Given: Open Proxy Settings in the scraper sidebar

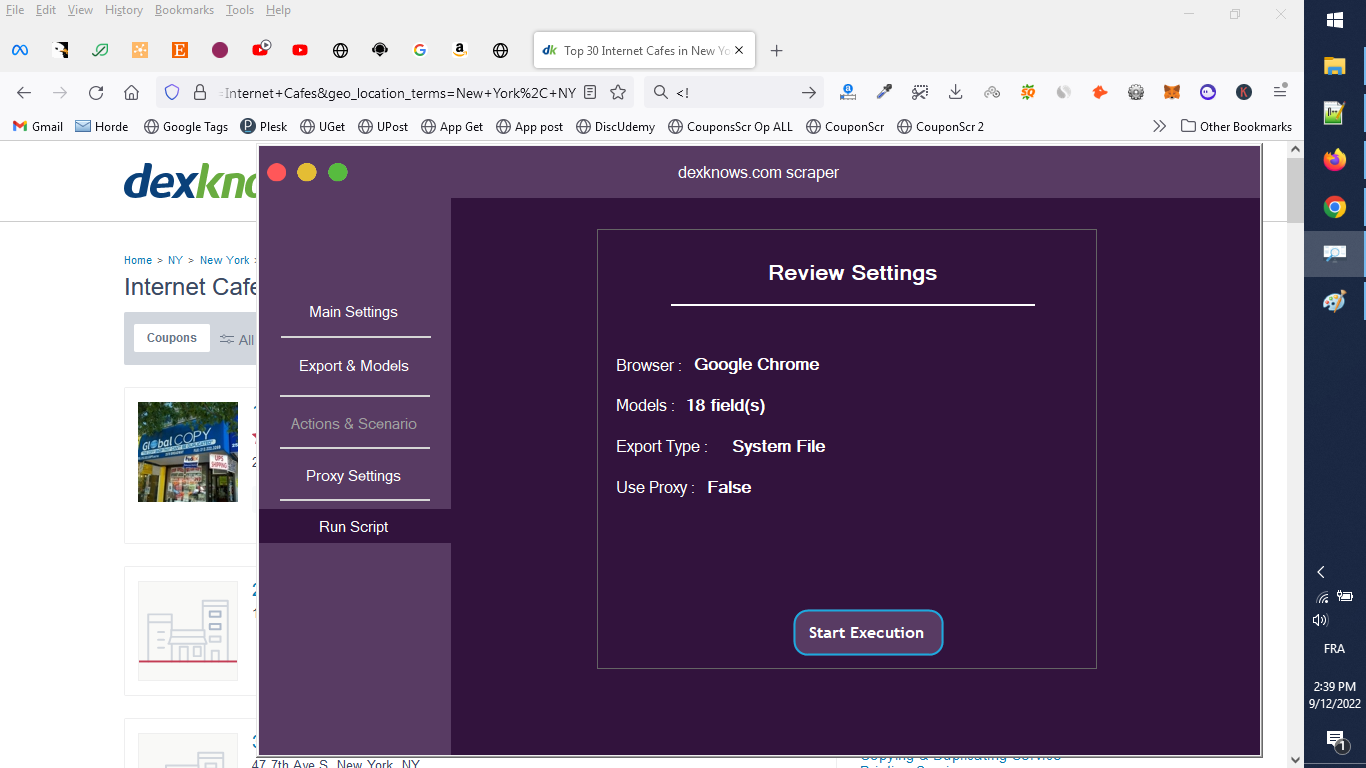Looking at the screenshot, I should [x=353, y=476].
